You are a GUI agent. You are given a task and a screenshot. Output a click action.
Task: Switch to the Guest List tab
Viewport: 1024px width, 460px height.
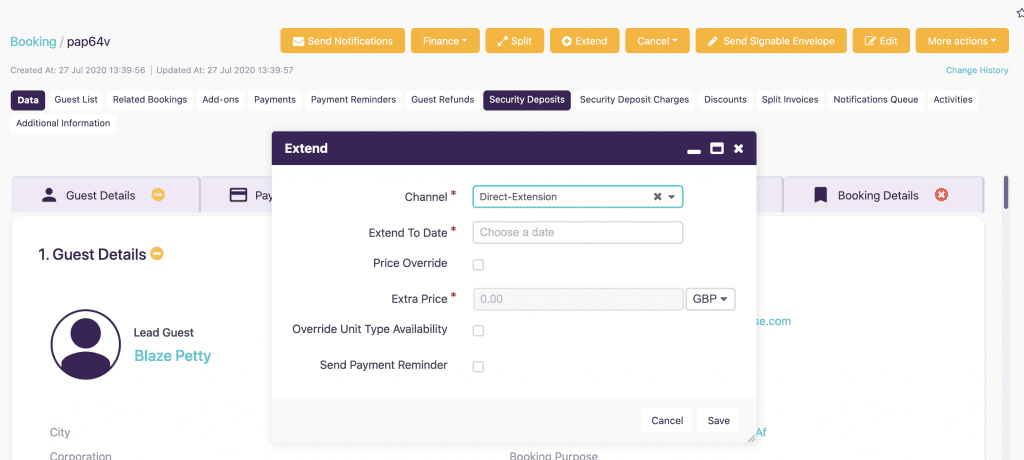click(x=76, y=100)
